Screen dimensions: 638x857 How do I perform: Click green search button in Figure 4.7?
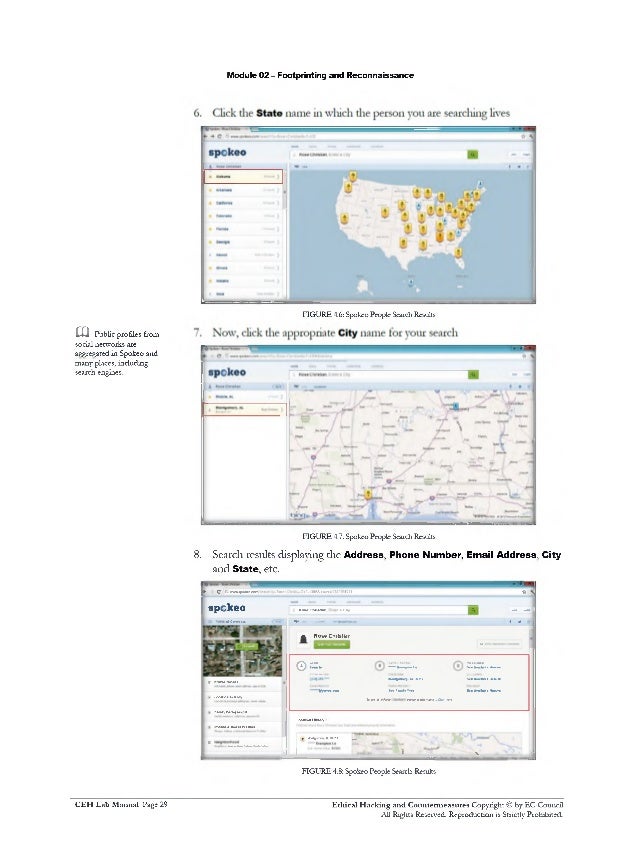[473, 374]
